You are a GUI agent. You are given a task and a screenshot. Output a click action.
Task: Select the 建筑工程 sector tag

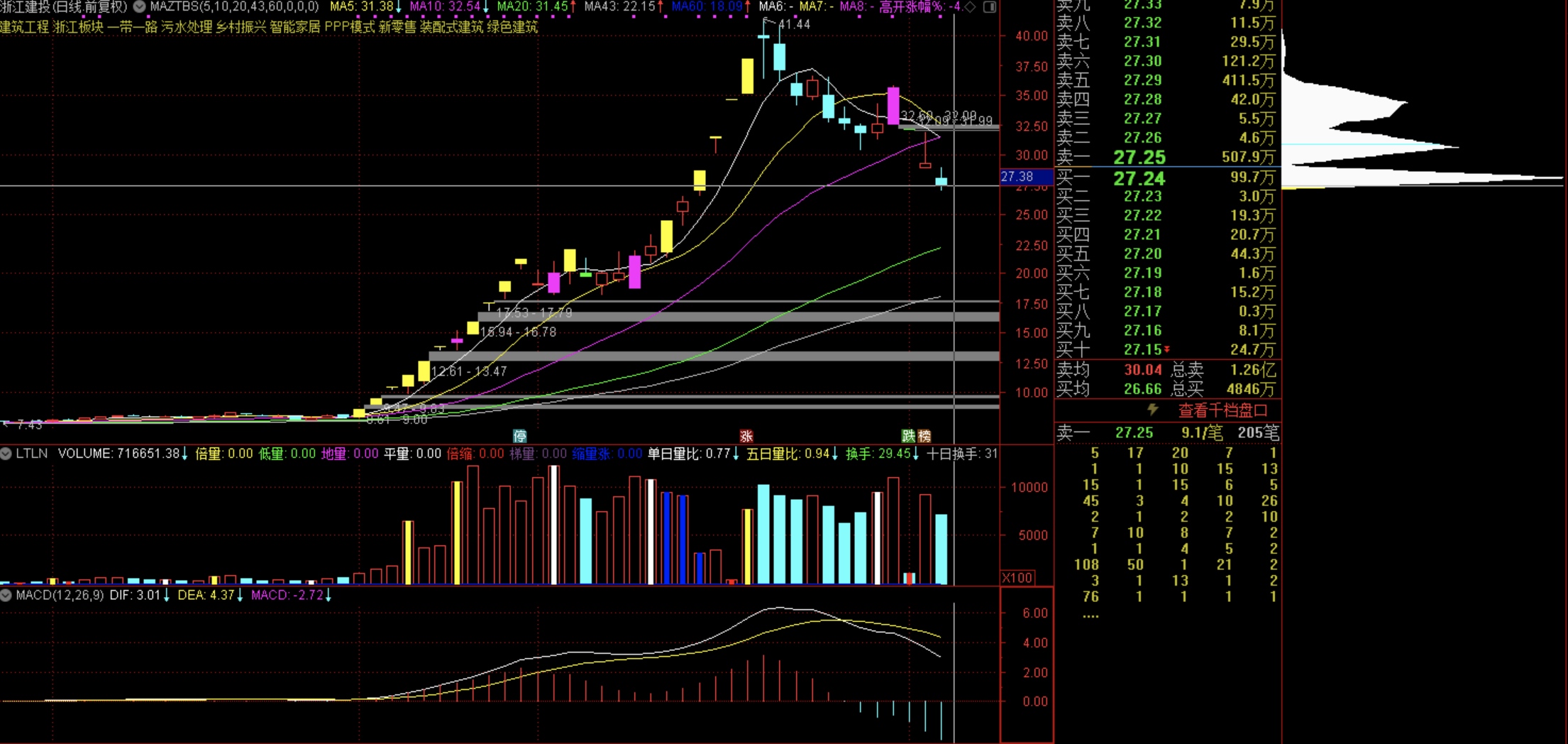[x=25, y=27]
